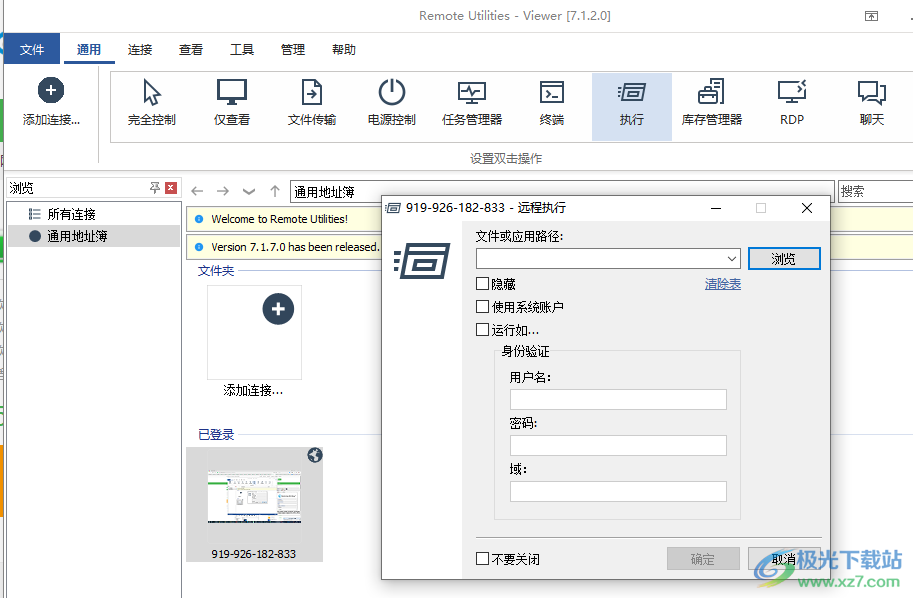Screen dimensions: 913x598
Task: Click the Version 7.1.7.0 released notice
Action: (x=295, y=247)
